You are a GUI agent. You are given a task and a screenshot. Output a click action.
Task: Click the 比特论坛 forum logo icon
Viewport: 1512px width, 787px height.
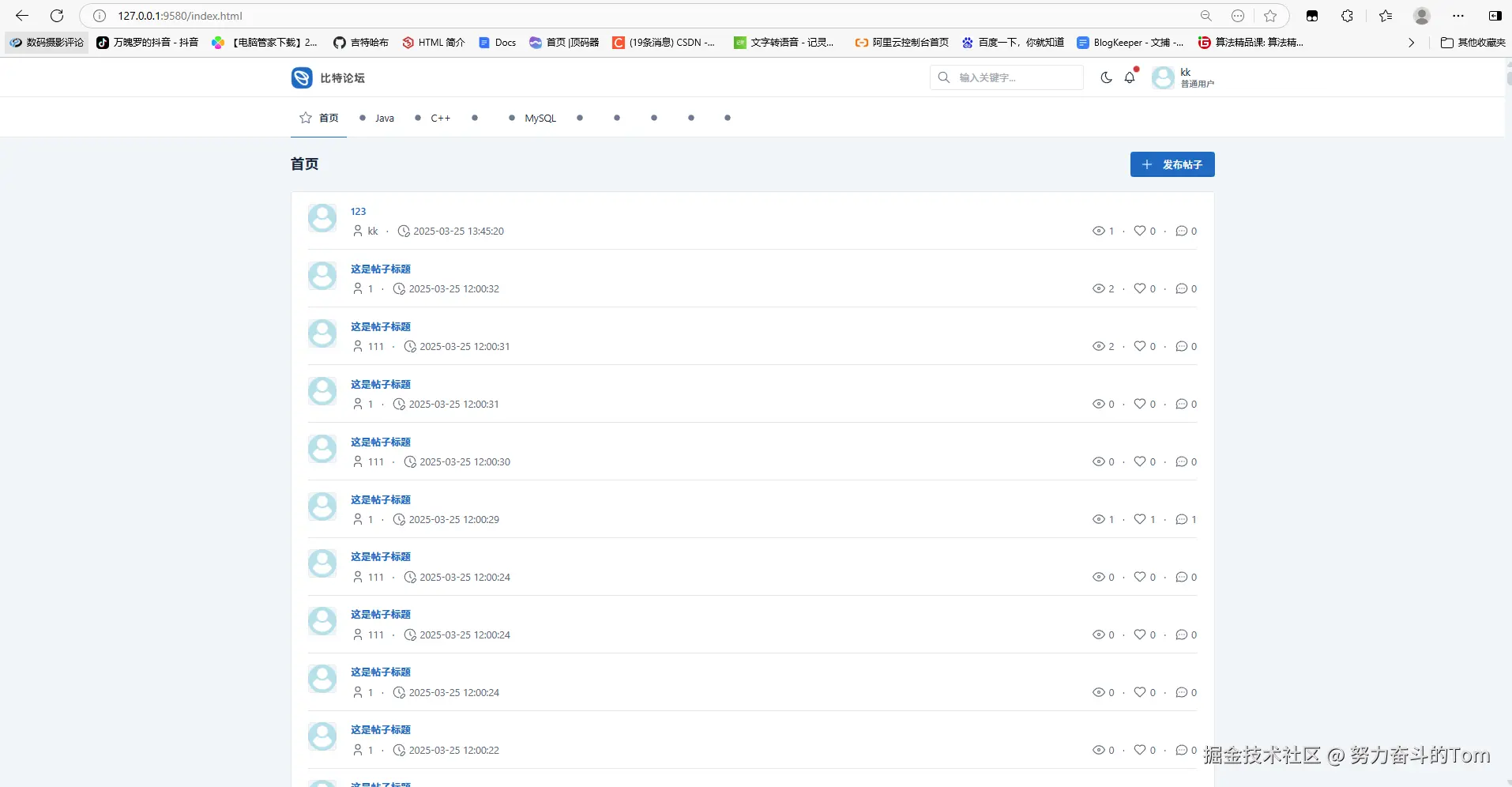click(x=302, y=77)
